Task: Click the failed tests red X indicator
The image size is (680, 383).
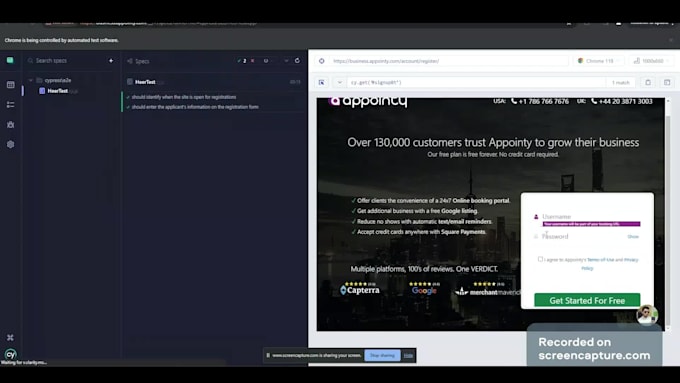Action: [252, 61]
